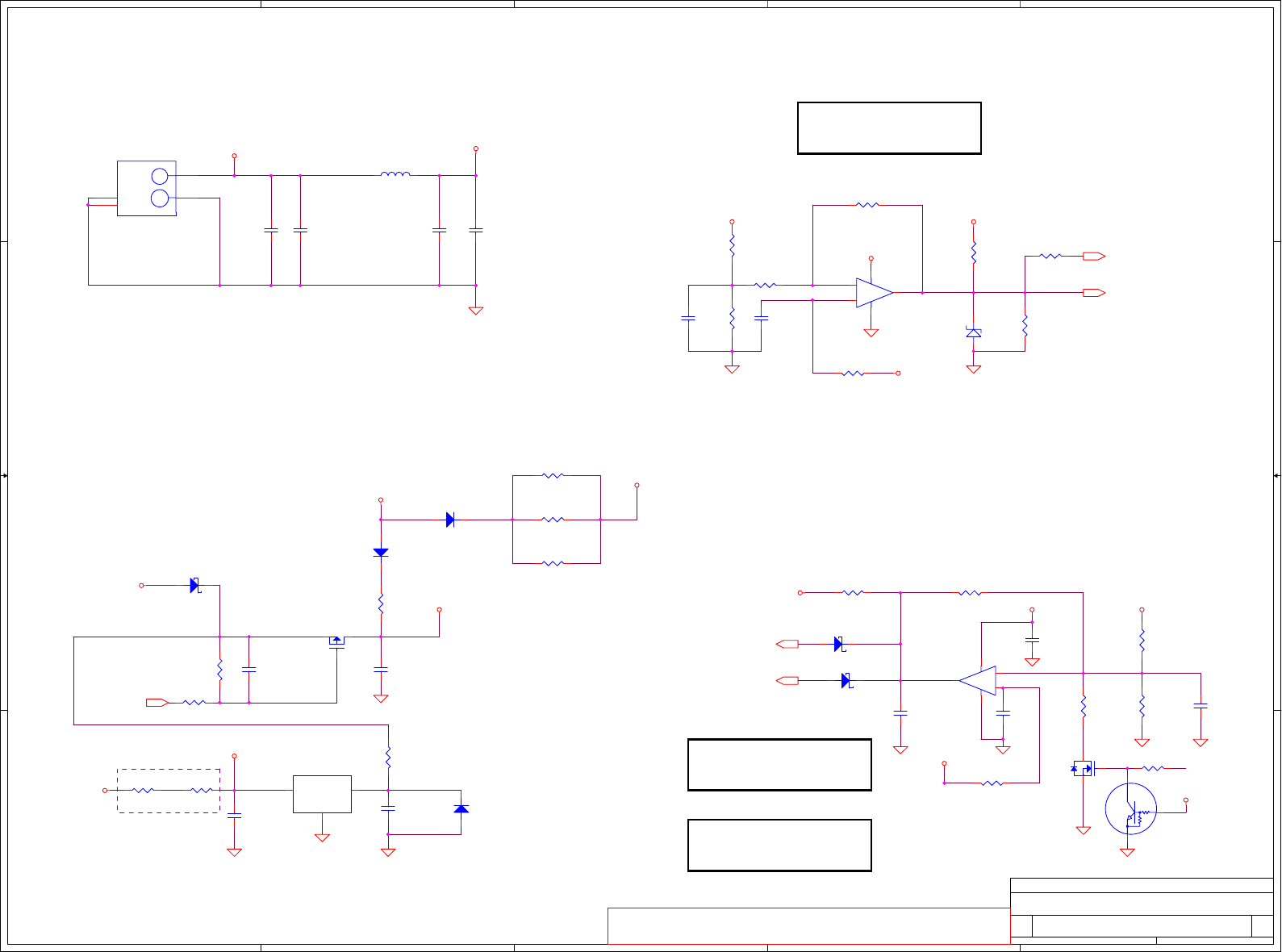The image size is (1282, 952).
Task: Click the empty note box above the op-amp
Action: pos(889,127)
